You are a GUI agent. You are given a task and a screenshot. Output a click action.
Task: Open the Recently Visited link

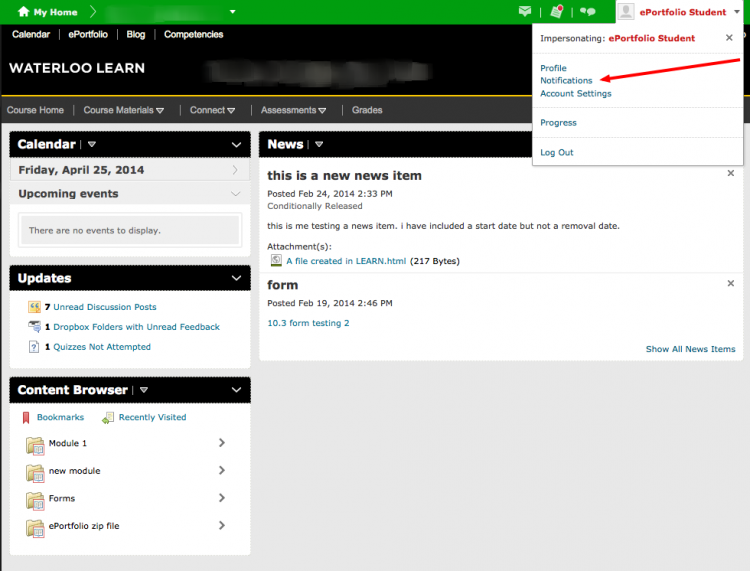coord(153,417)
